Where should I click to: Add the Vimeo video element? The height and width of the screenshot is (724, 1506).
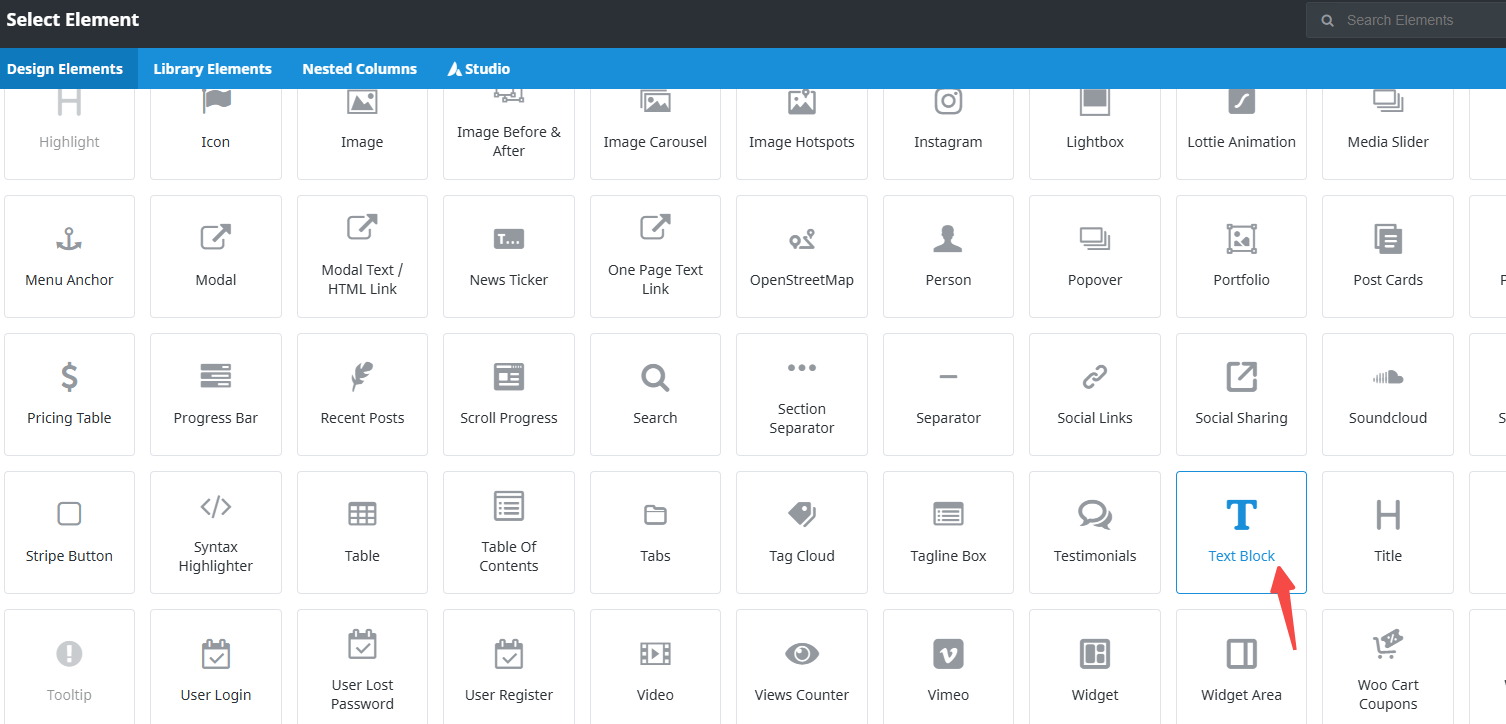tap(948, 670)
